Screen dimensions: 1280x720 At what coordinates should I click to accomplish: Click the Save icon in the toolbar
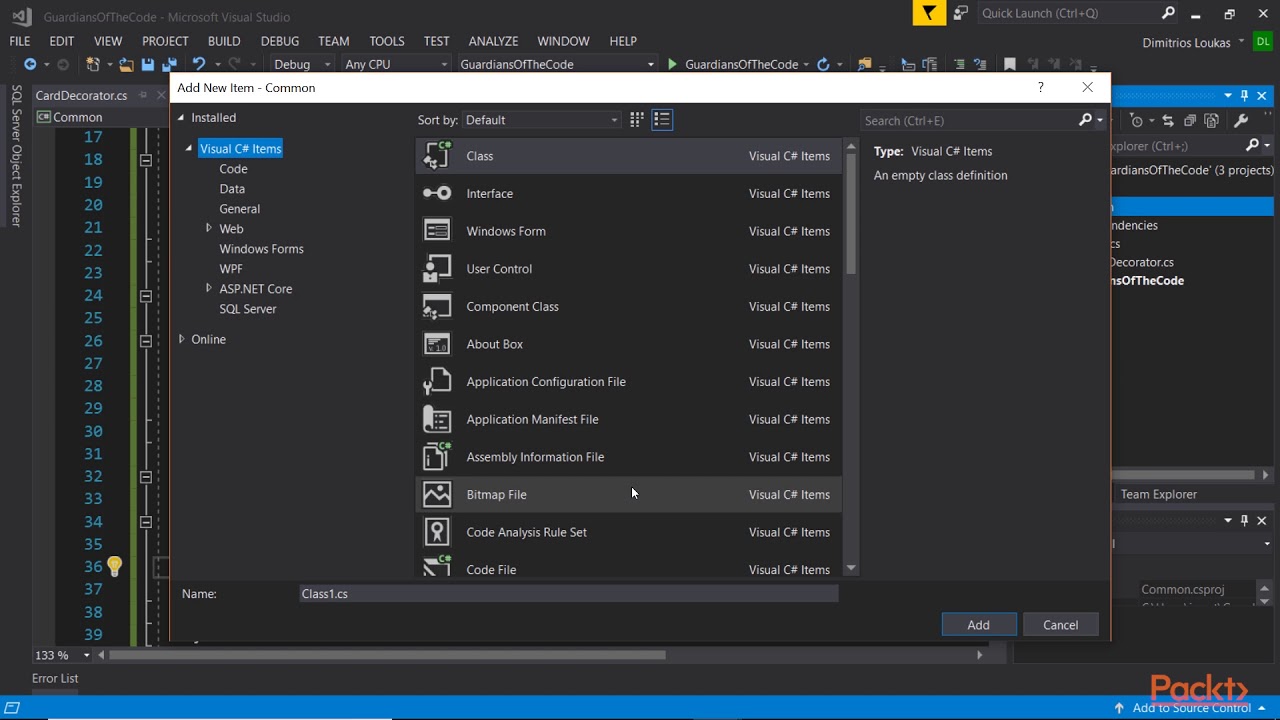pos(147,64)
